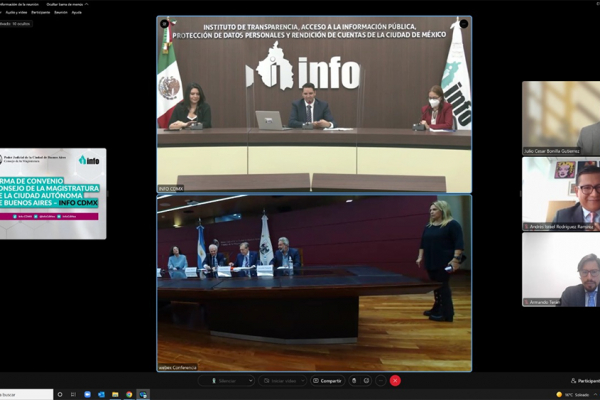600x400 pixels.
Task: Open Google Chrome from taskbar
Action: point(129,394)
